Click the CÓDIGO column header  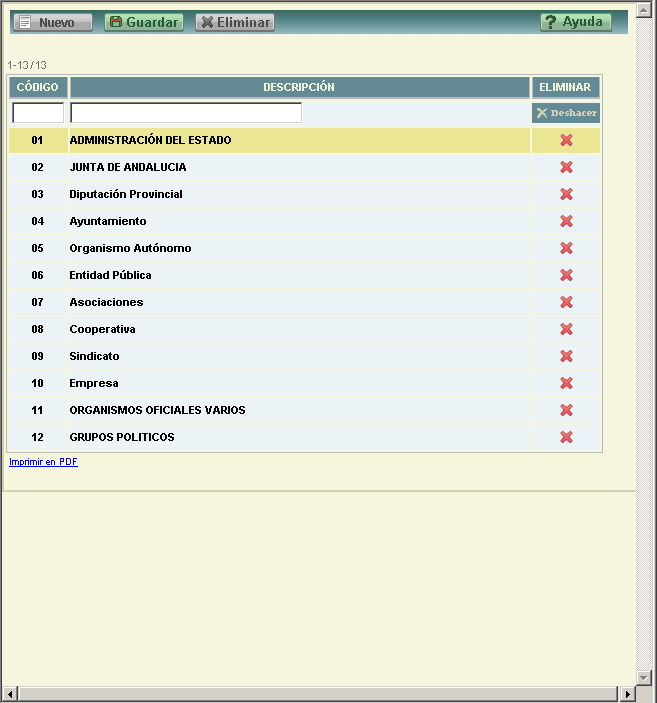(x=38, y=88)
